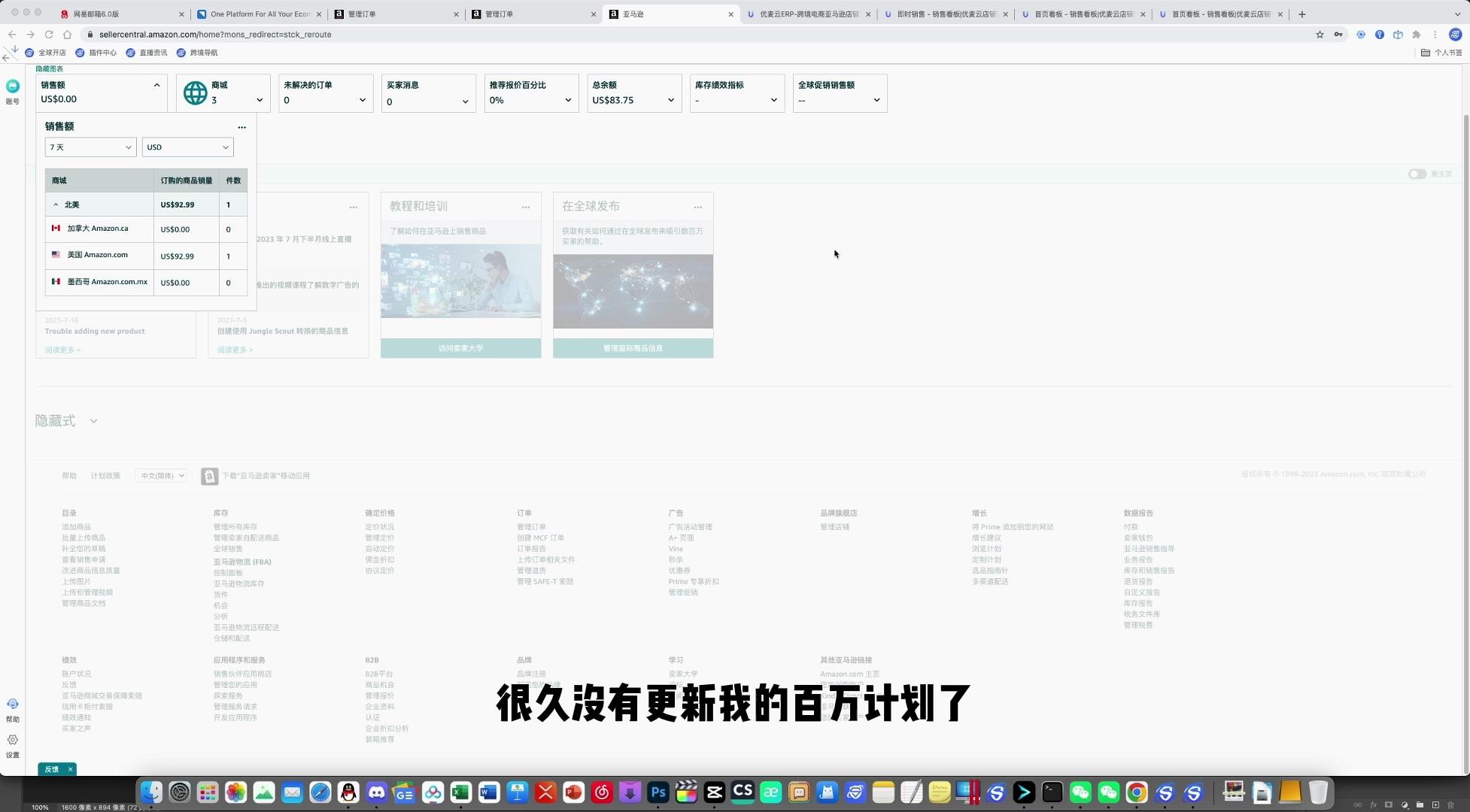Click 访问卖家大学 button

pyautogui.click(x=460, y=348)
